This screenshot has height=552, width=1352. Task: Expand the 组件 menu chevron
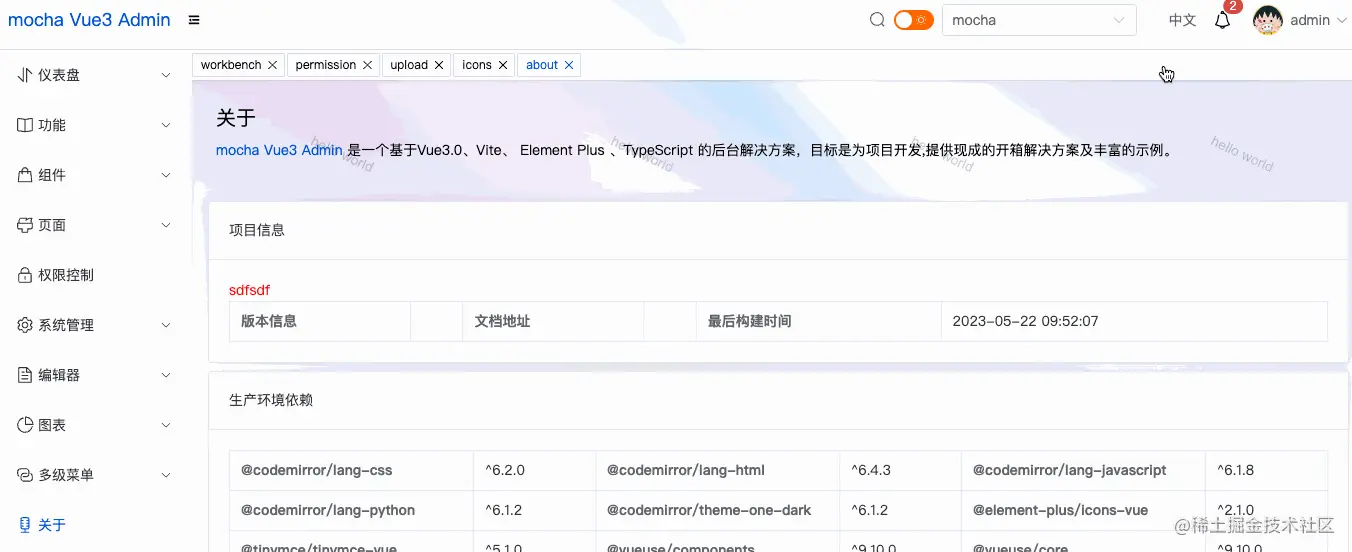click(x=166, y=175)
